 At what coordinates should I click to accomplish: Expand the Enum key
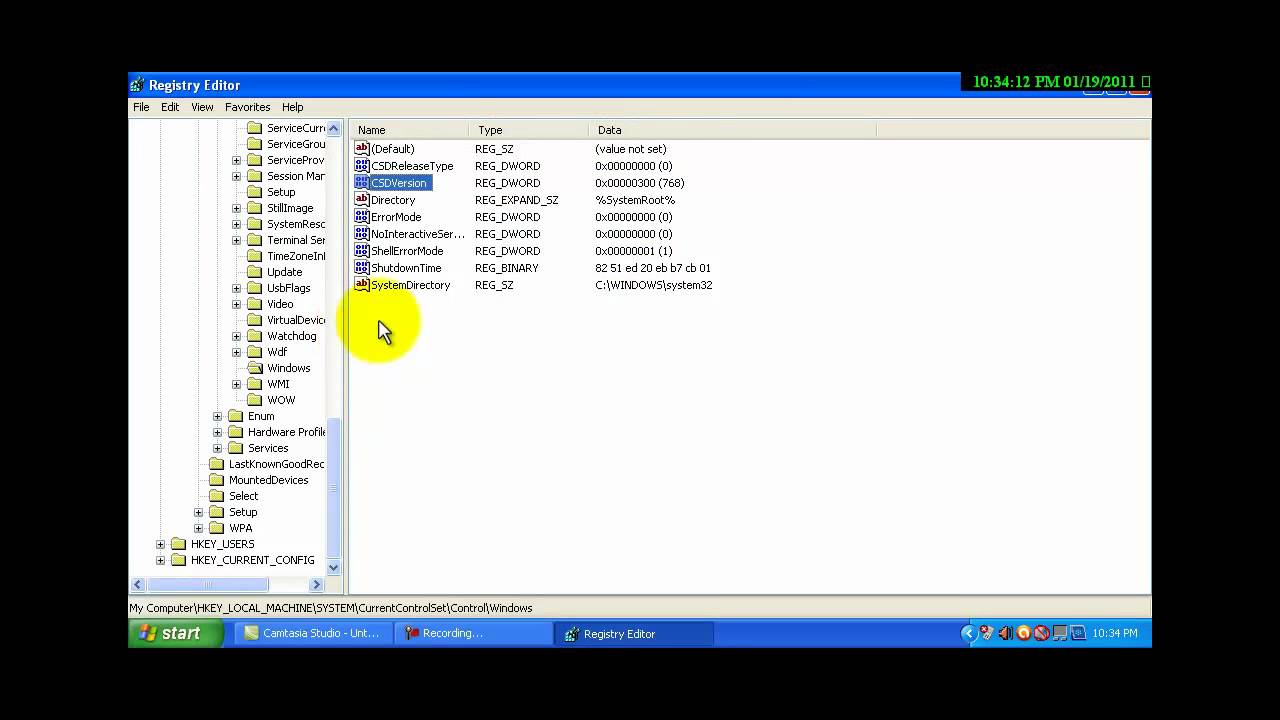click(218, 416)
